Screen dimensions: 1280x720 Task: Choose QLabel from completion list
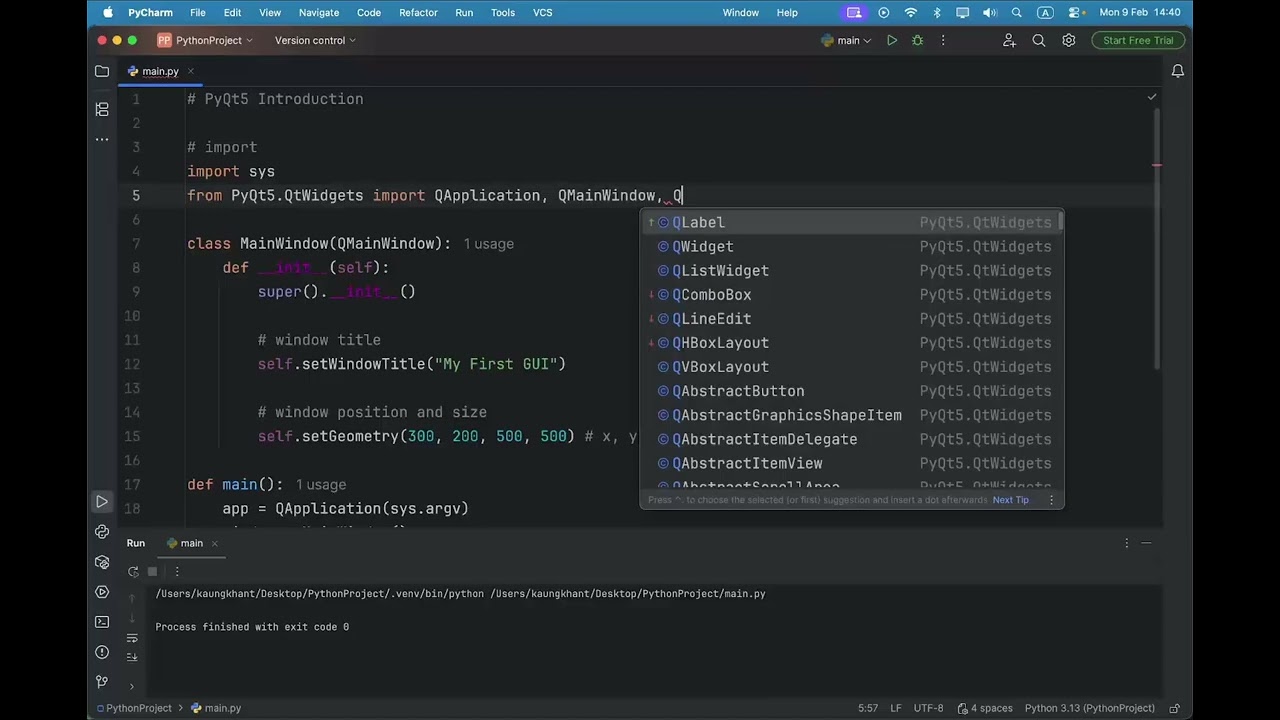pos(850,222)
